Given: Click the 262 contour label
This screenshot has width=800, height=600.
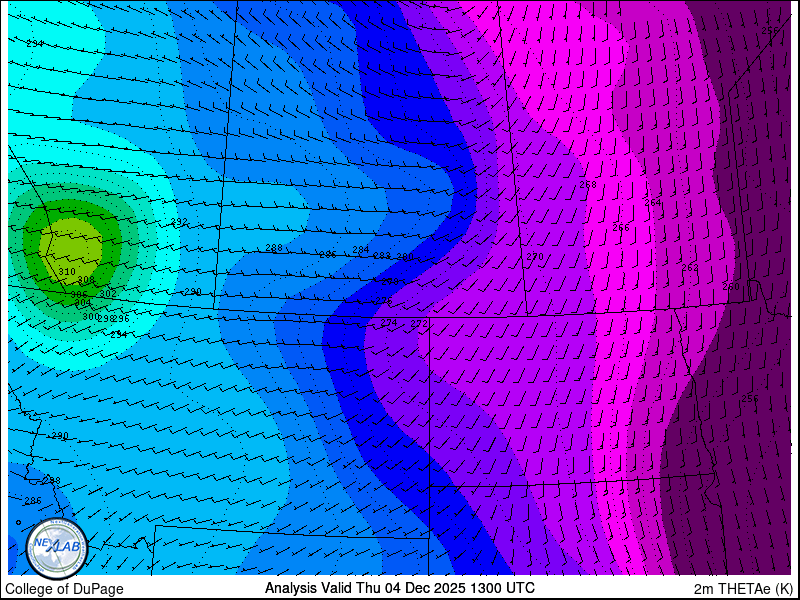Looking at the screenshot, I should (x=690, y=267).
